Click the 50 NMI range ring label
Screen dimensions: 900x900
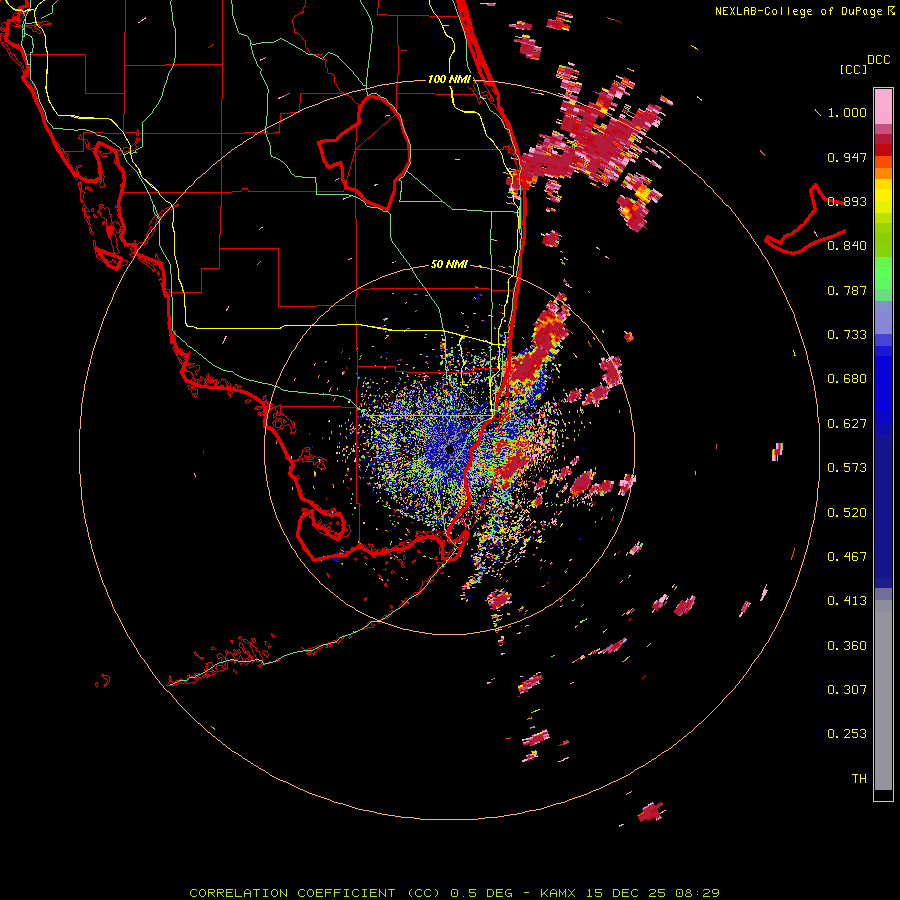[449, 265]
